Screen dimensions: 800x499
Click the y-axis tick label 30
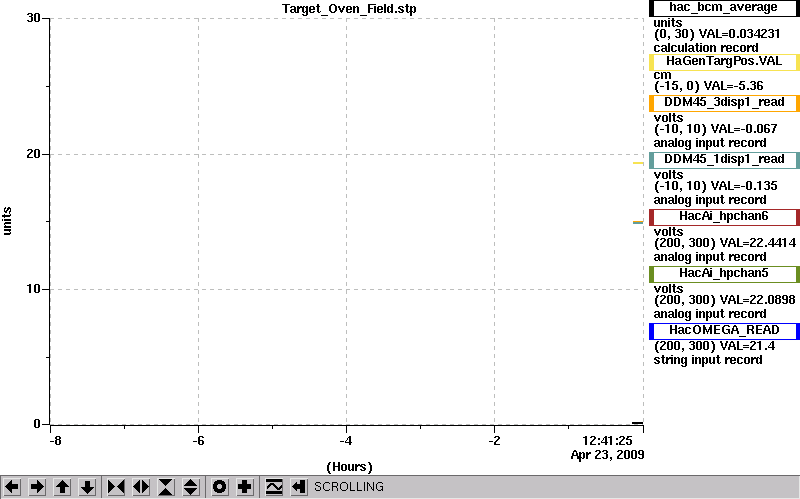[33, 18]
